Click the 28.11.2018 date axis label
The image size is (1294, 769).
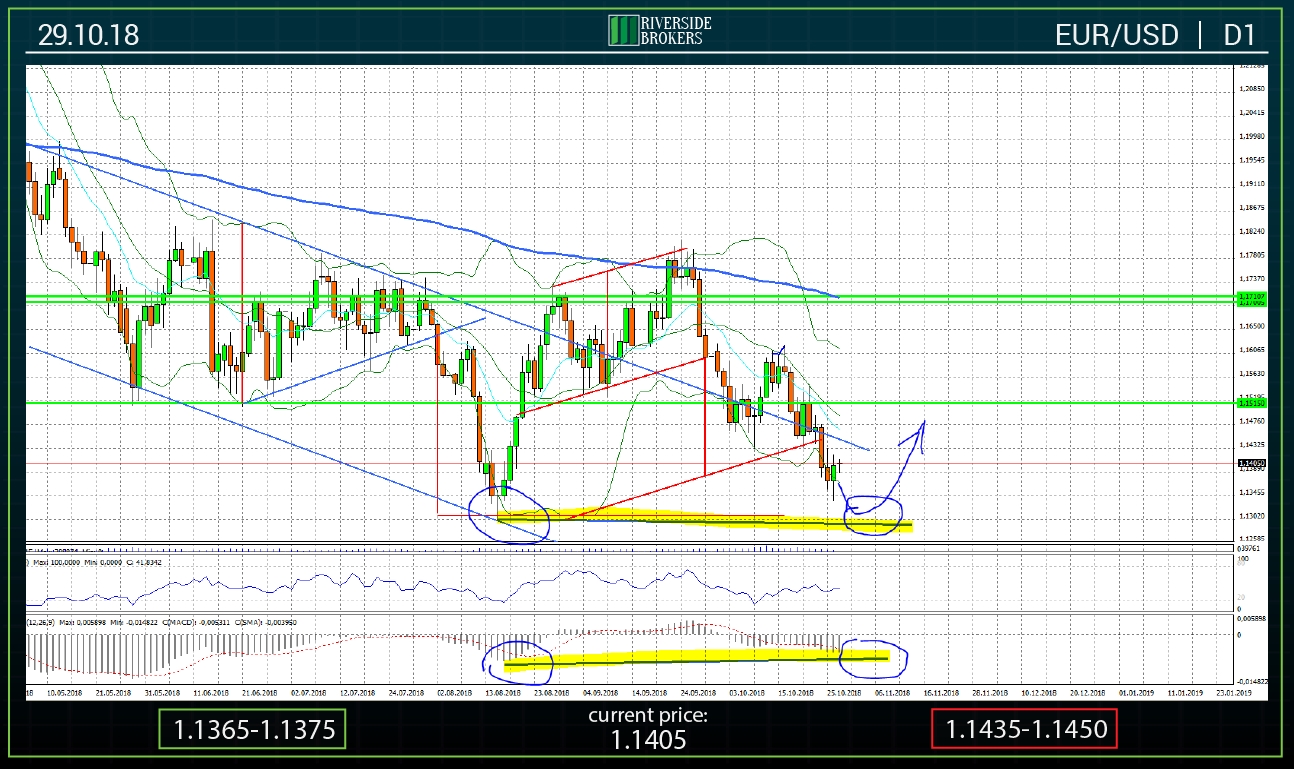992,691
